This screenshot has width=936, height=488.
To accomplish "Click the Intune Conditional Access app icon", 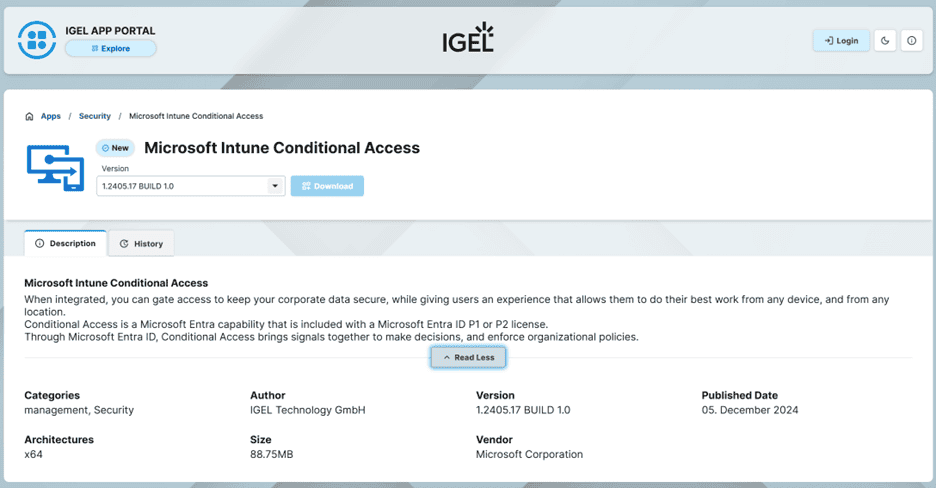I will (x=56, y=168).
